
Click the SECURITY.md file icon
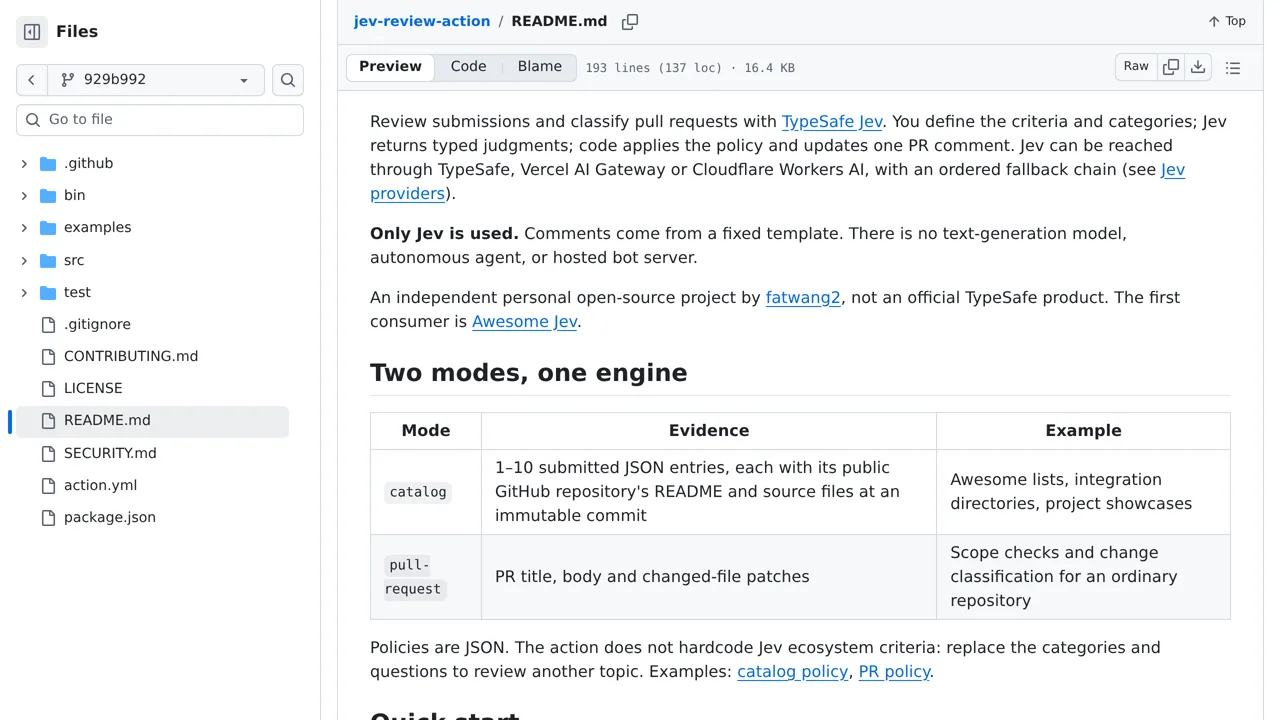point(48,454)
